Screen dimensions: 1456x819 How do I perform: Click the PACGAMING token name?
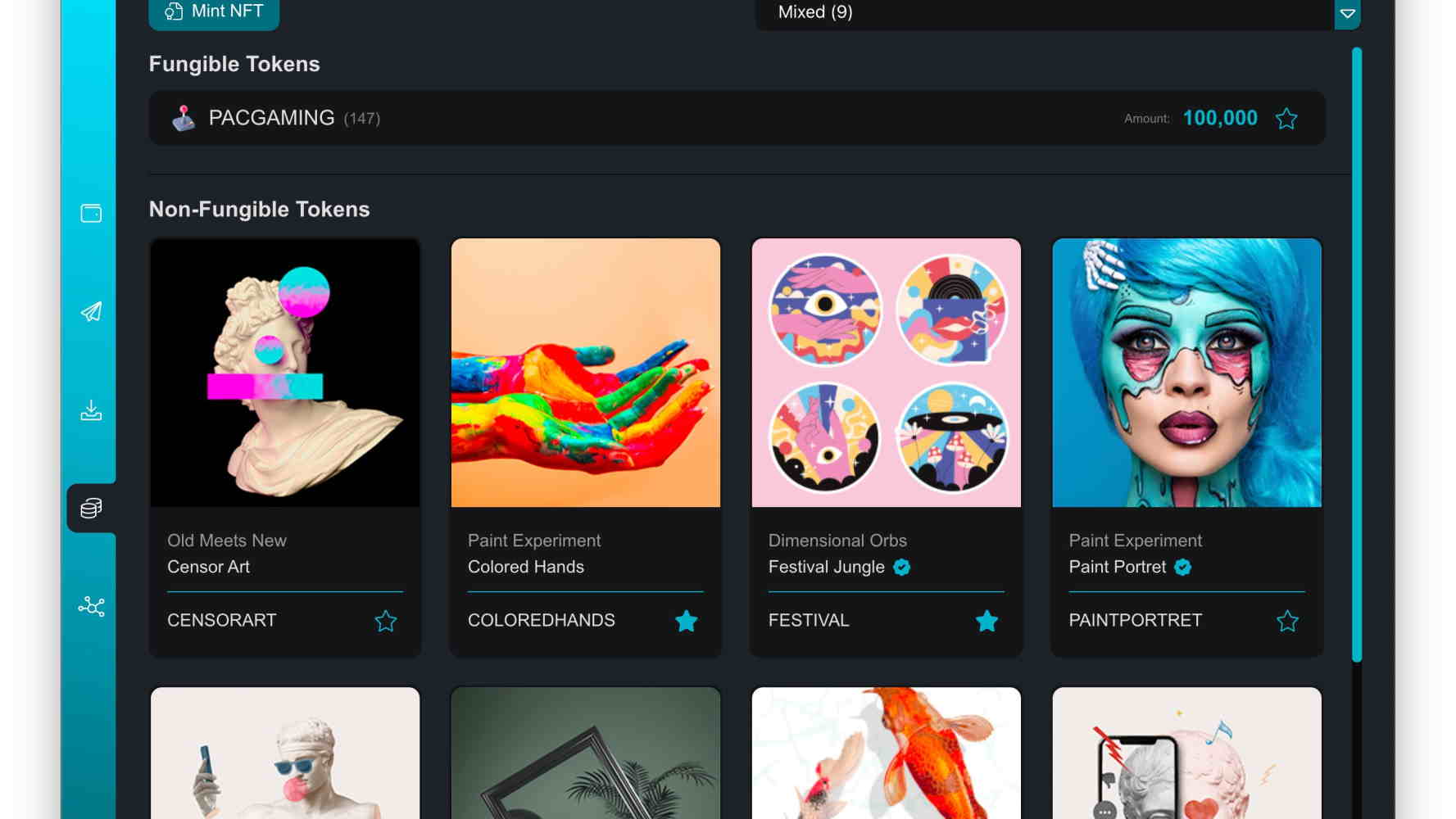[271, 118]
